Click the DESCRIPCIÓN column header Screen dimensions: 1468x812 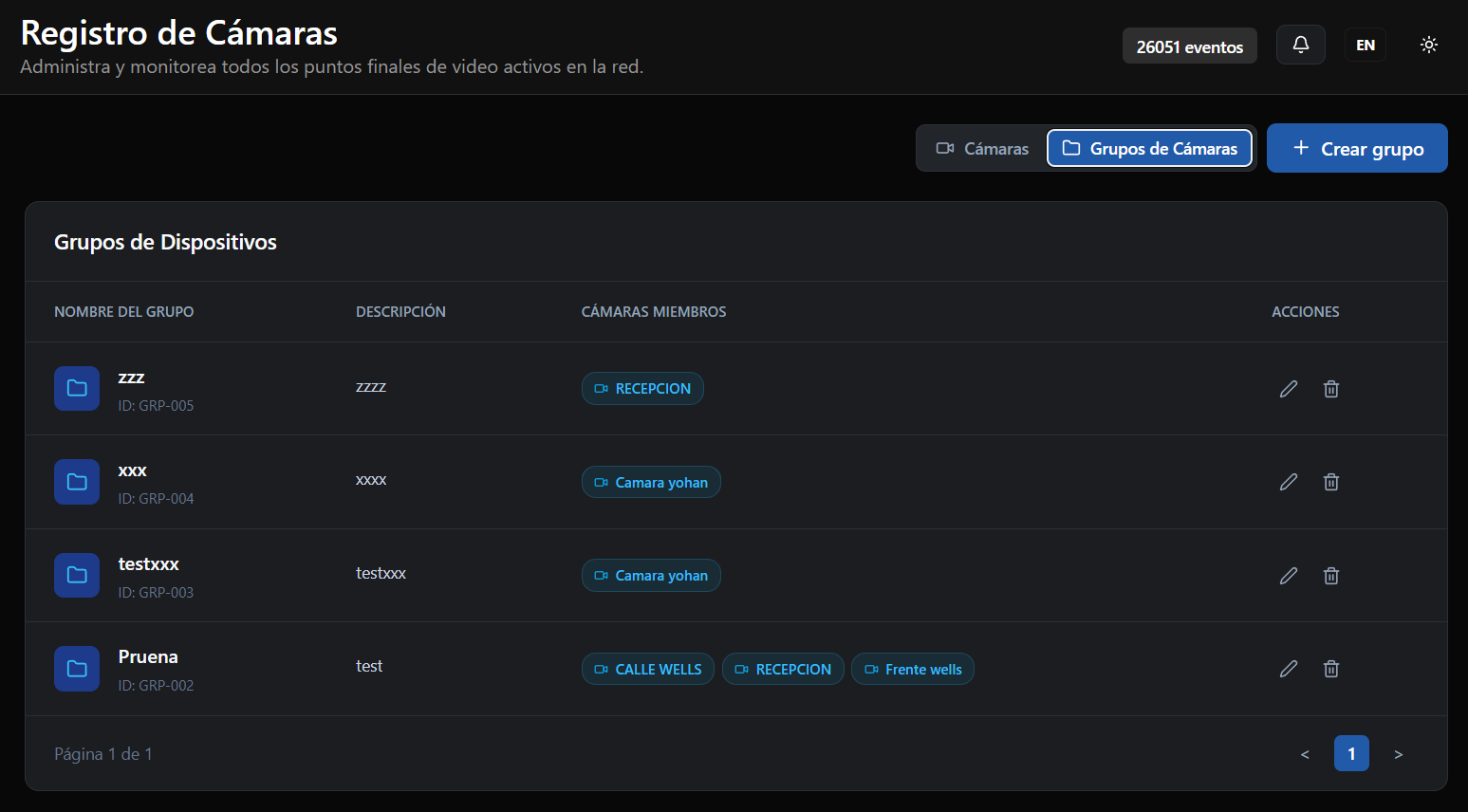tap(400, 311)
